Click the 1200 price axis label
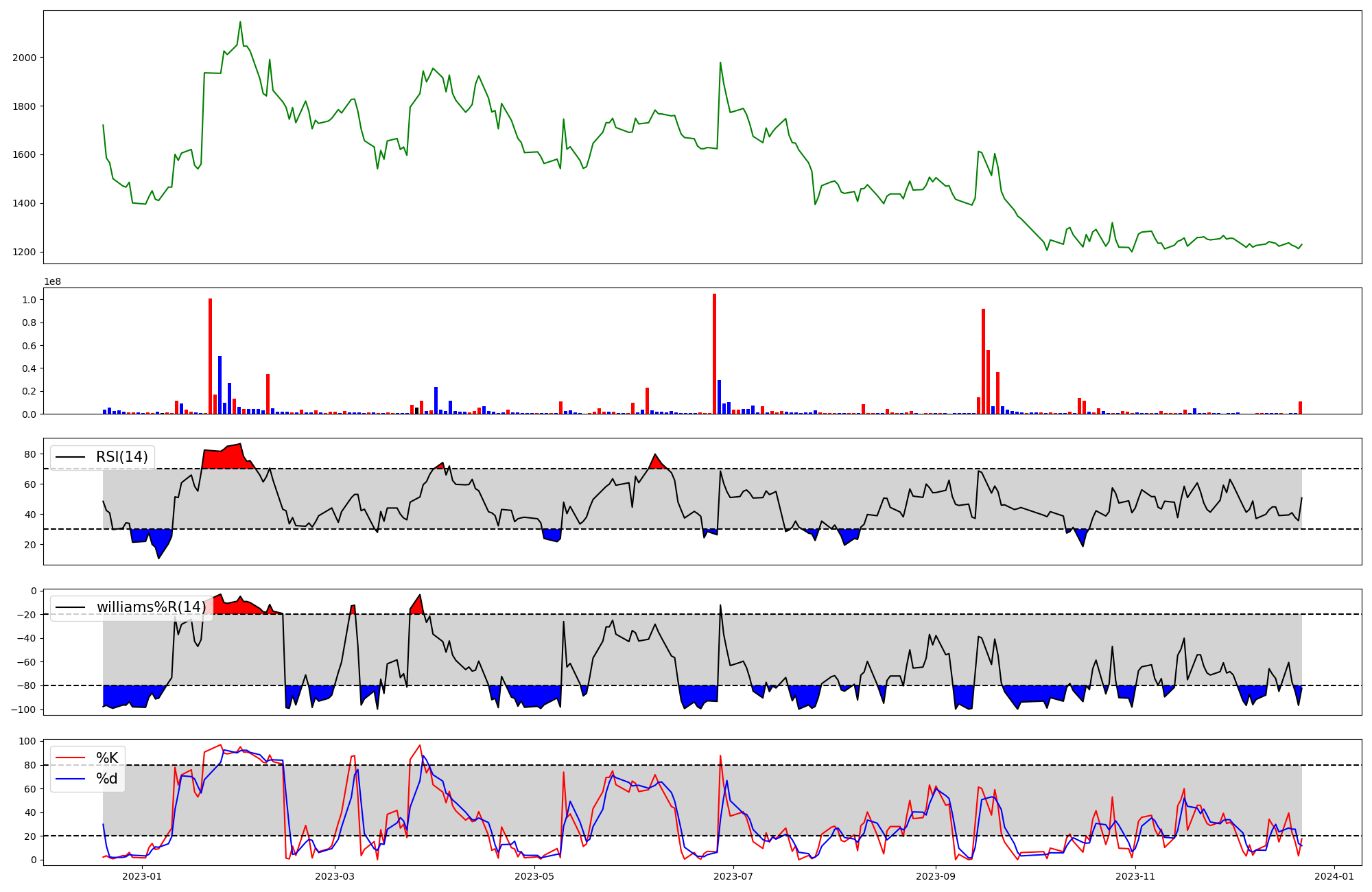 (25, 252)
